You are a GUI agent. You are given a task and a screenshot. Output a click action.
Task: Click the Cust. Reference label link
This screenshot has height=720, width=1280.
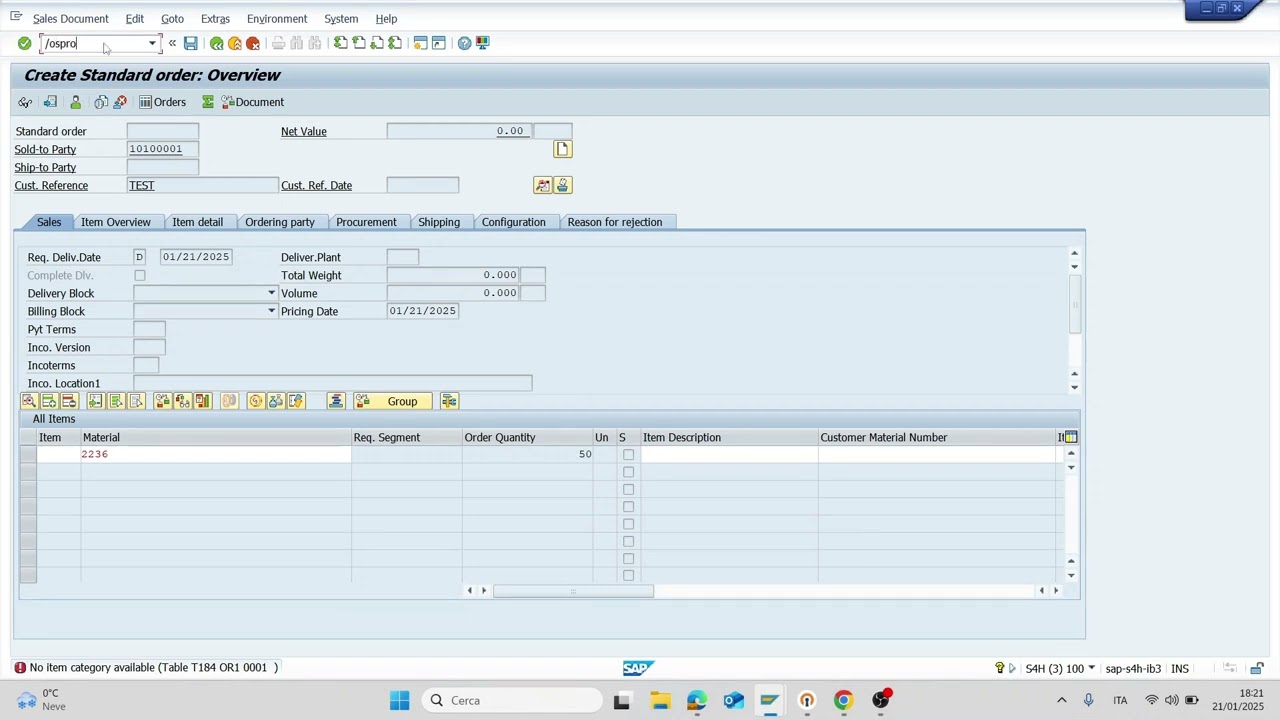[51, 185]
